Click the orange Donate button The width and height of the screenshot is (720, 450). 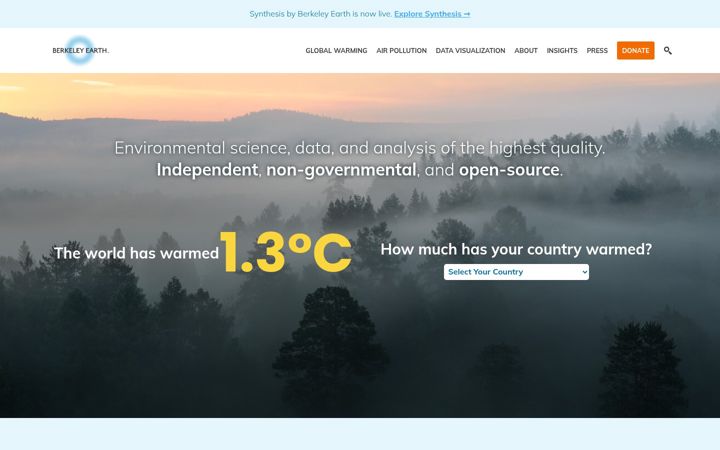coord(636,51)
